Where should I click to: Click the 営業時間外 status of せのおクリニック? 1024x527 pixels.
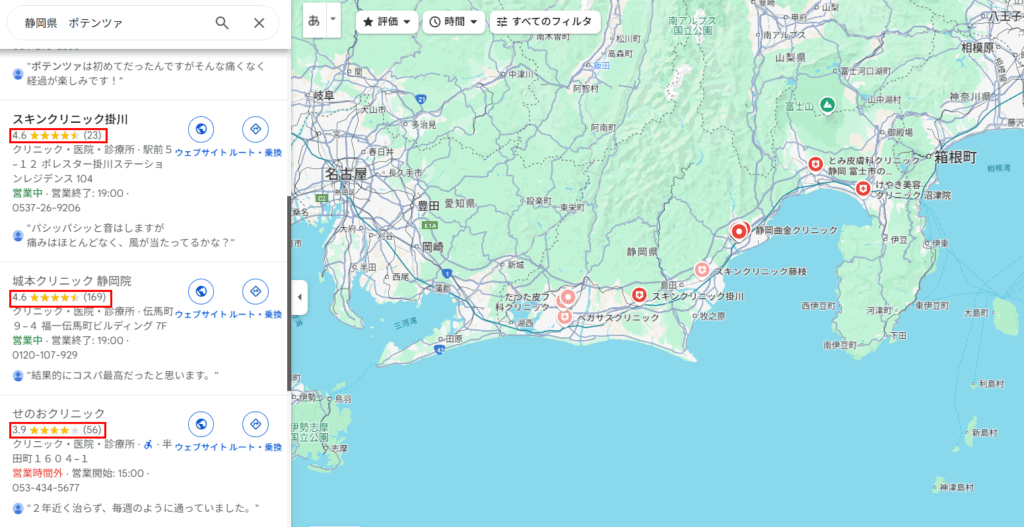click(x=38, y=472)
